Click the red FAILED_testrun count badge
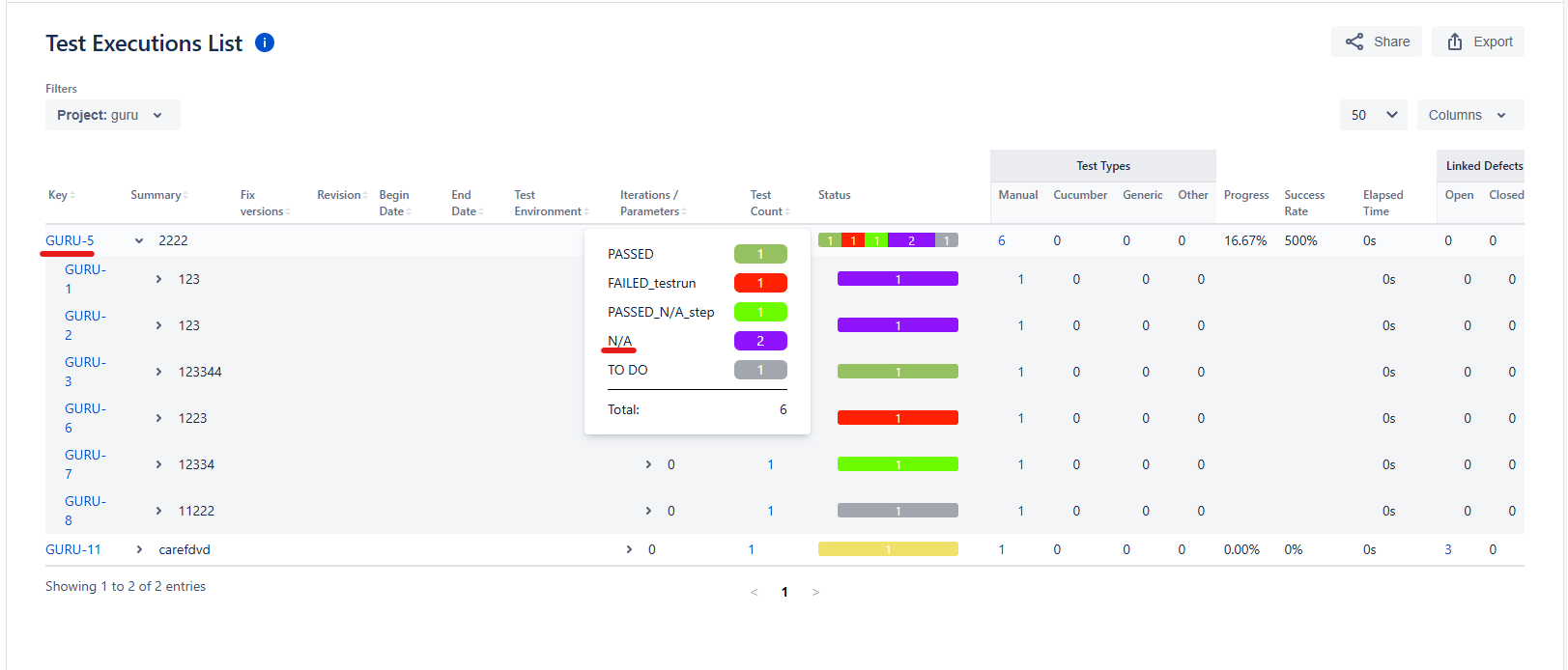The width and height of the screenshot is (1568, 670). point(760,283)
